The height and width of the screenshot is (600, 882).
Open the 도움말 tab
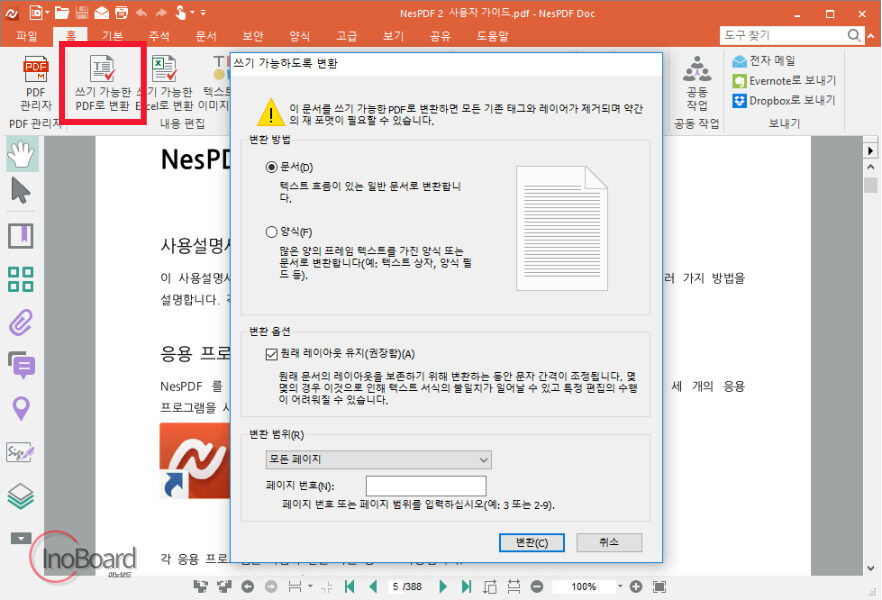(x=492, y=36)
